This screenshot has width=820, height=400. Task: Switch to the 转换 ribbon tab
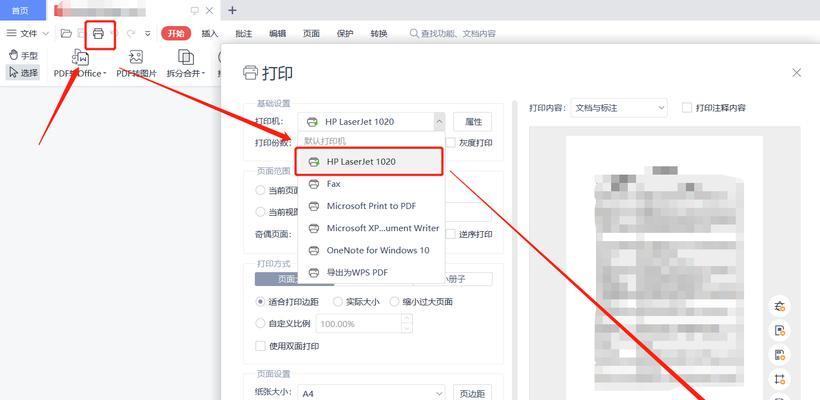(x=379, y=34)
